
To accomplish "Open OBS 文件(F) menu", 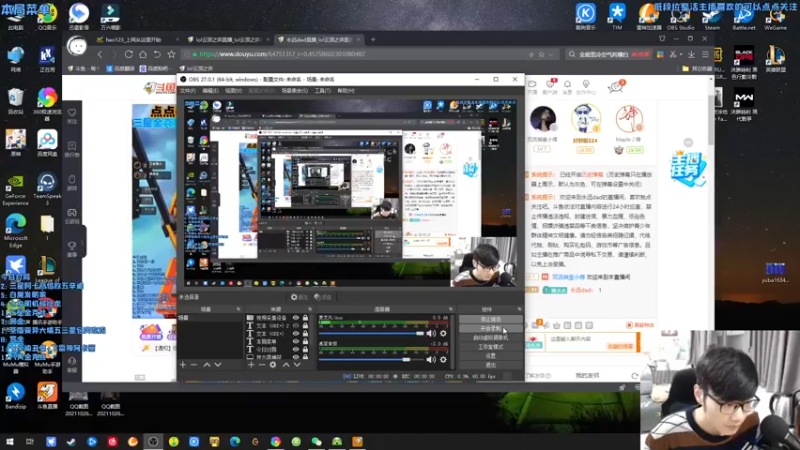I will 187,91.
